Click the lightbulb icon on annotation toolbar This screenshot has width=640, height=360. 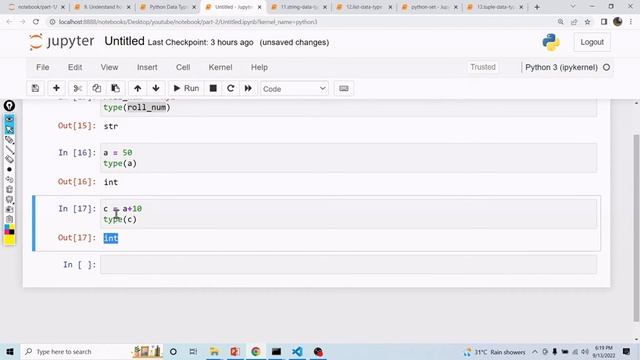coord(9,106)
